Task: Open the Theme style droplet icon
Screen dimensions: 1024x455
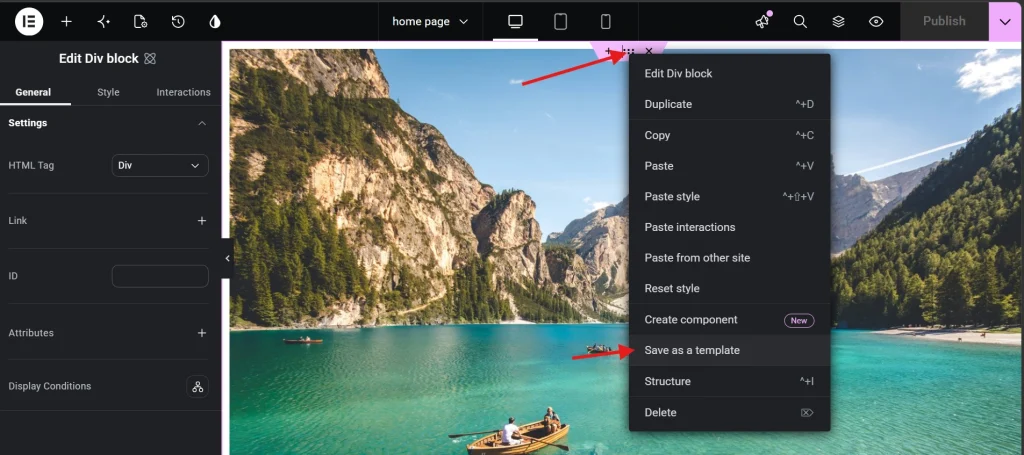Action: (x=215, y=22)
